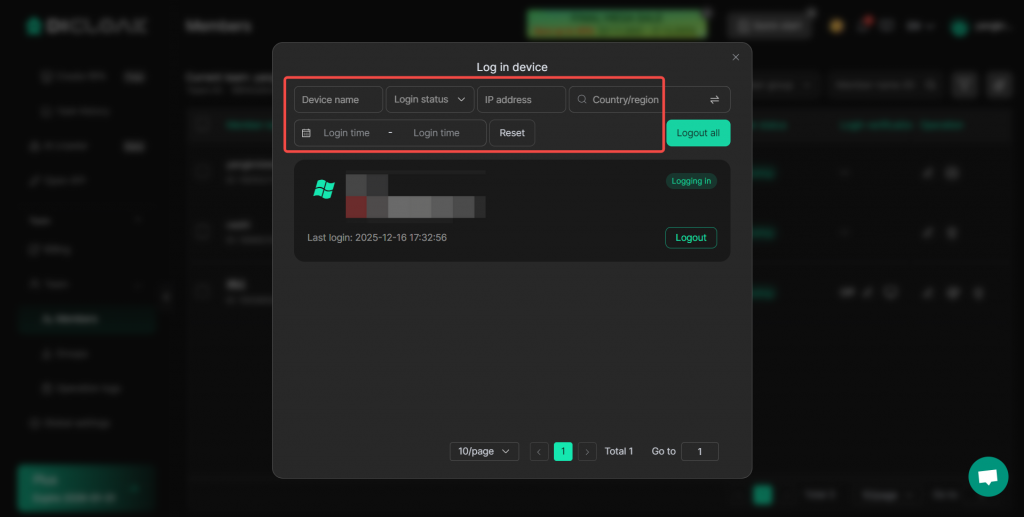Click the Windows device icon
Image resolution: width=1024 pixels, height=517 pixels.
point(323,189)
